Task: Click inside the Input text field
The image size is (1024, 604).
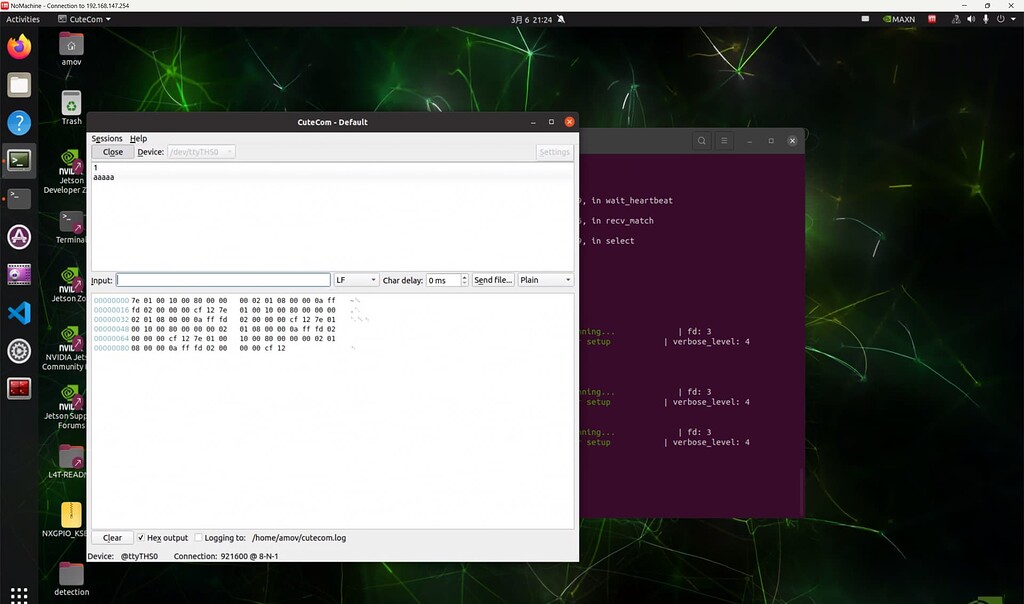Action: point(222,280)
